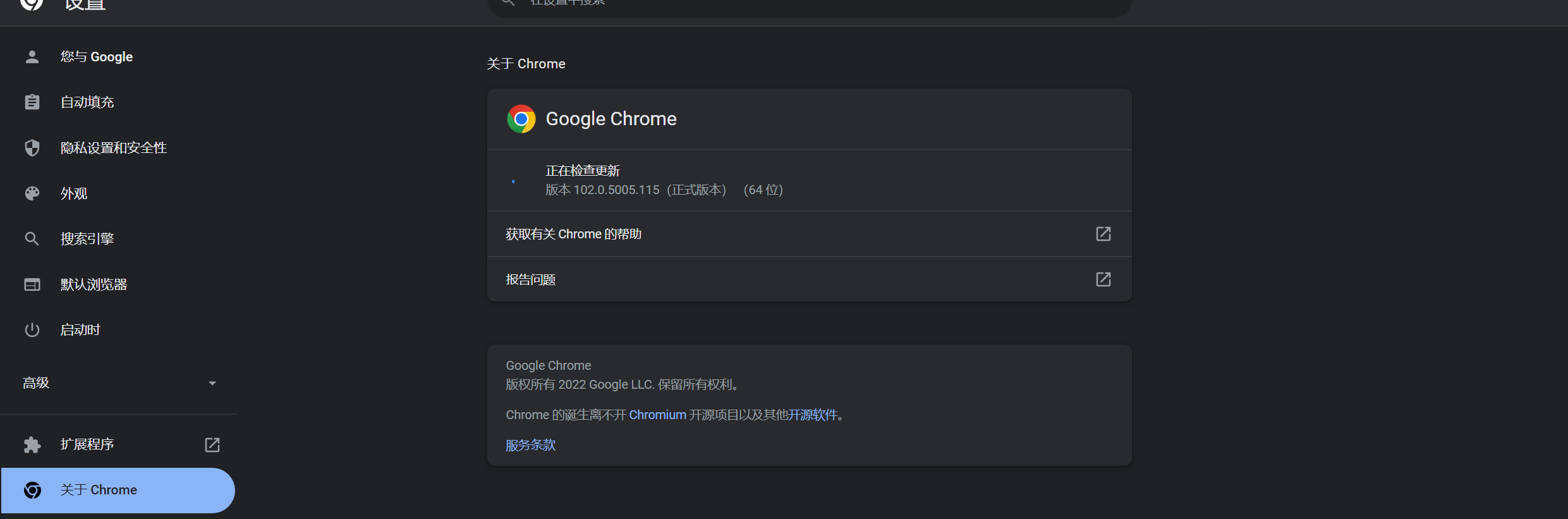Click the open-in-new icon for 报告问题
This screenshot has width=1568, height=519.
click(x=1103, y=279)
